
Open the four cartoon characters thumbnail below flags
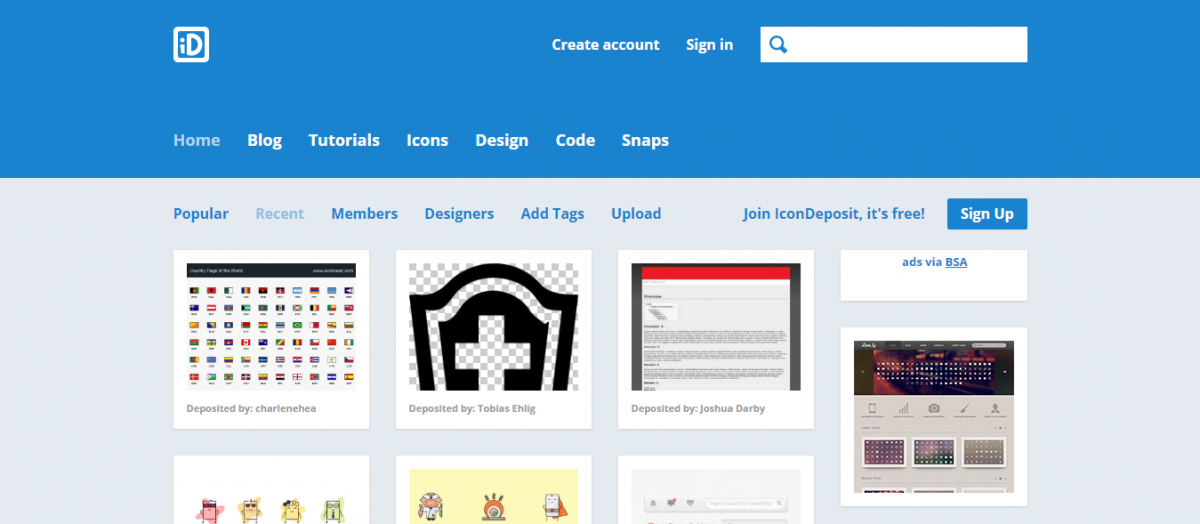(271, 496)
